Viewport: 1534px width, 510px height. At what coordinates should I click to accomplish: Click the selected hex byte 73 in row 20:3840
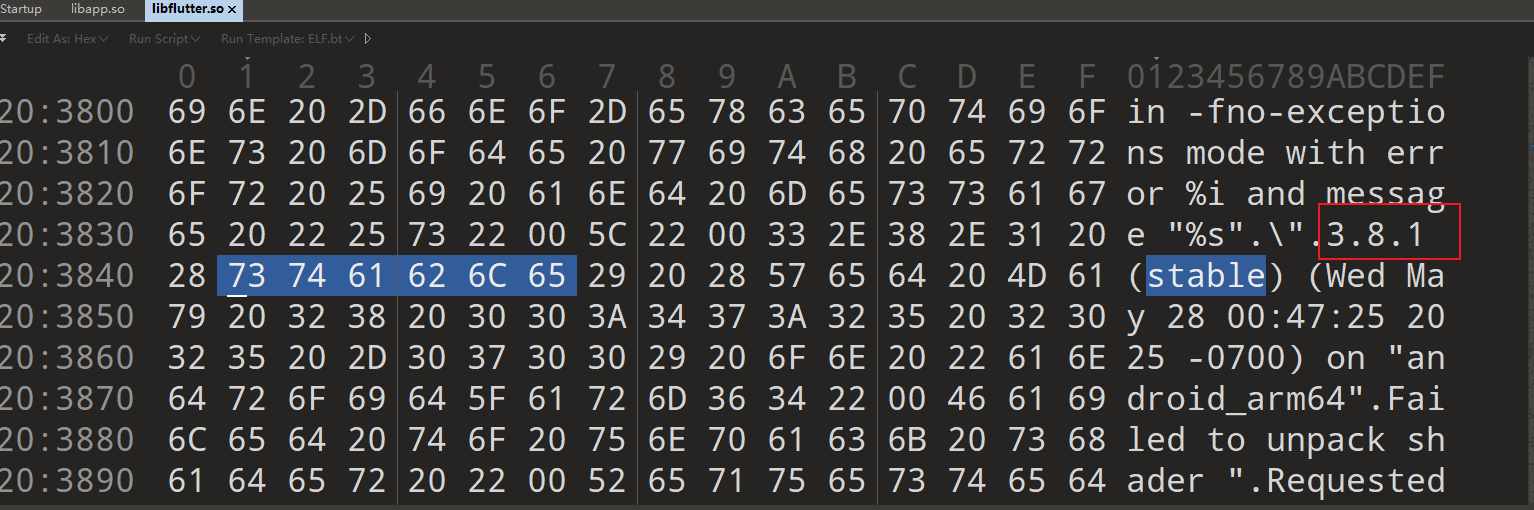[x=246, y=275]
